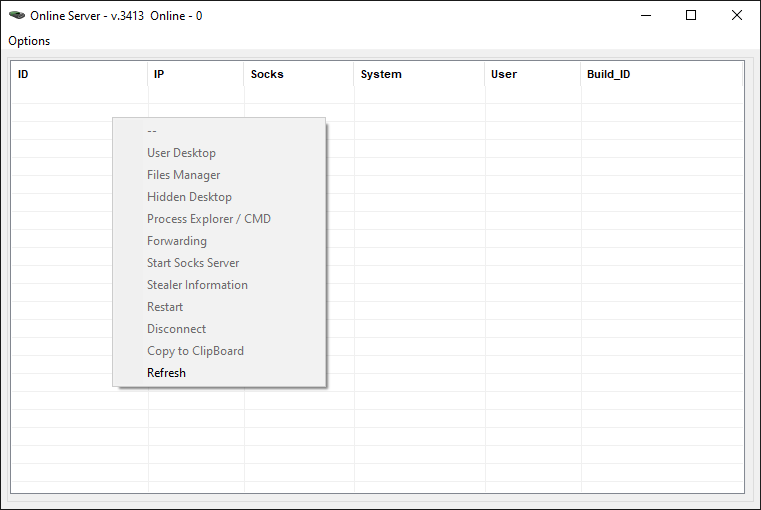Pick Hidden Desktop menu entry
The image size is (761, 510).
tap(219, 197)
